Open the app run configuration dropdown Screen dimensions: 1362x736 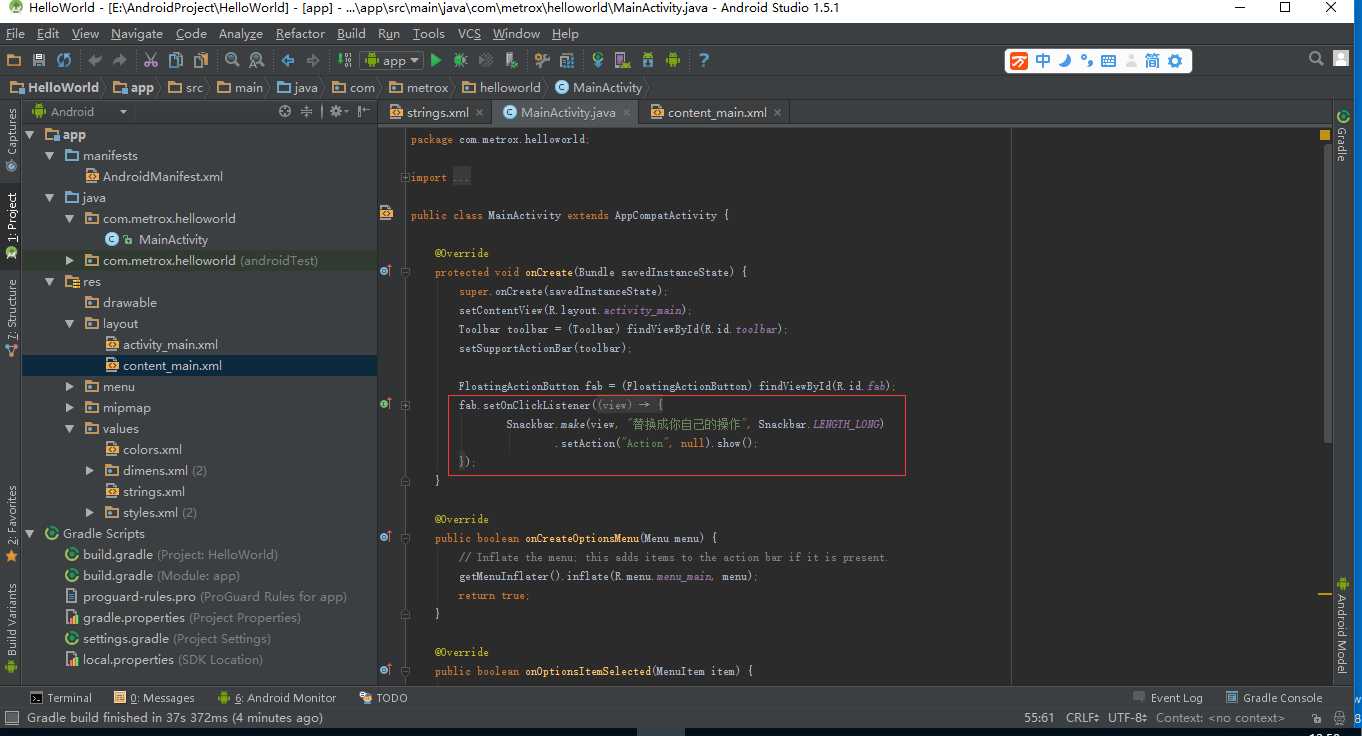coord(392,61)
